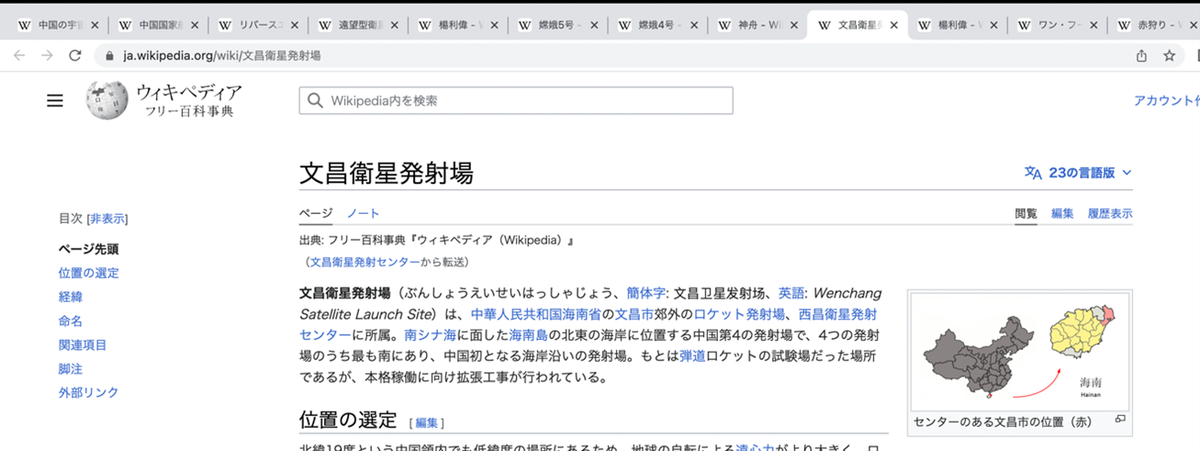This screenshot has width=1200, height=451.
Task: Open the ウィキペディア フリー百科事典 wordmark
Action: [188, 101]
